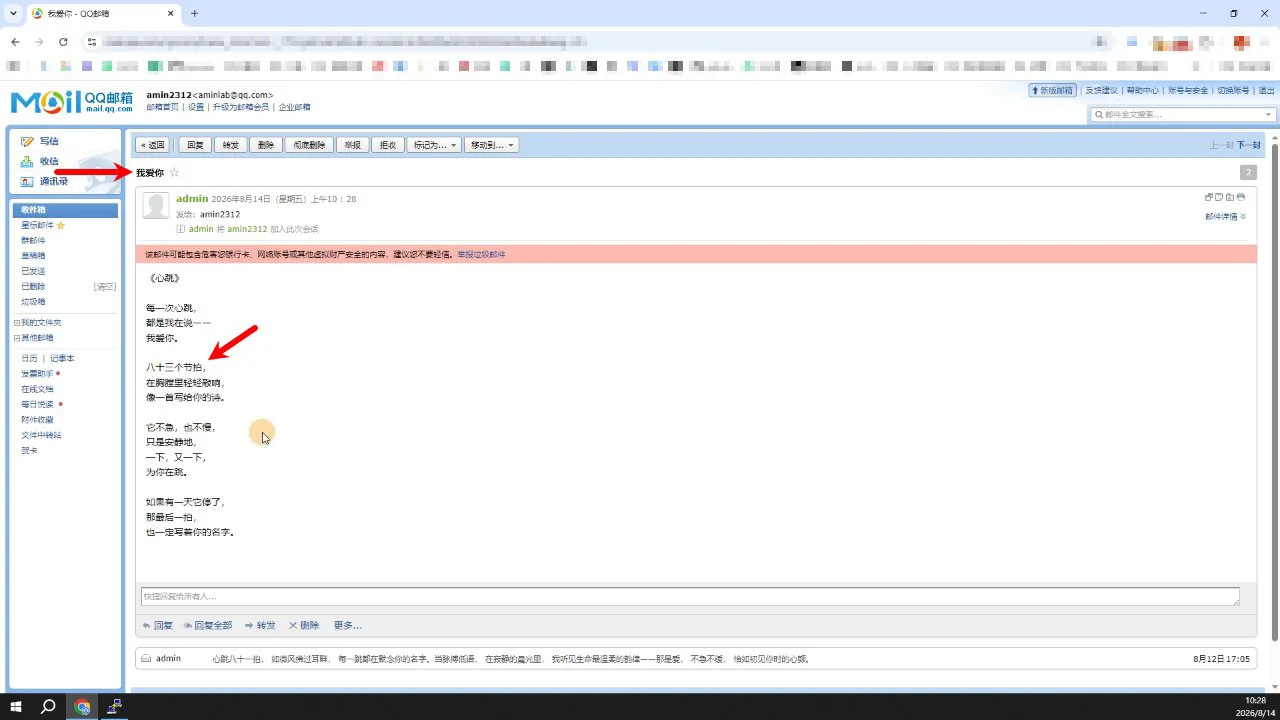
Task: Open 星标邮件 folder
Action: (37, 225)
